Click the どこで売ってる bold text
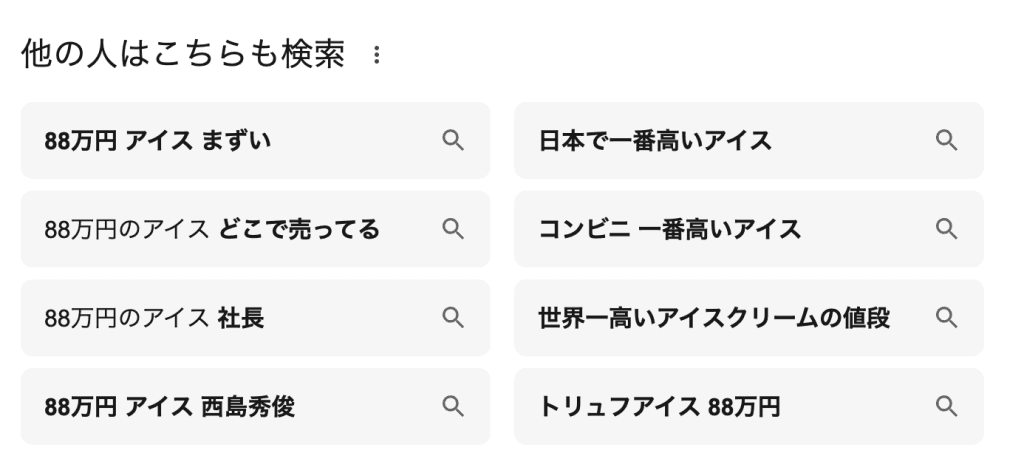1024x470 pixels. click(x=299, y=230)
